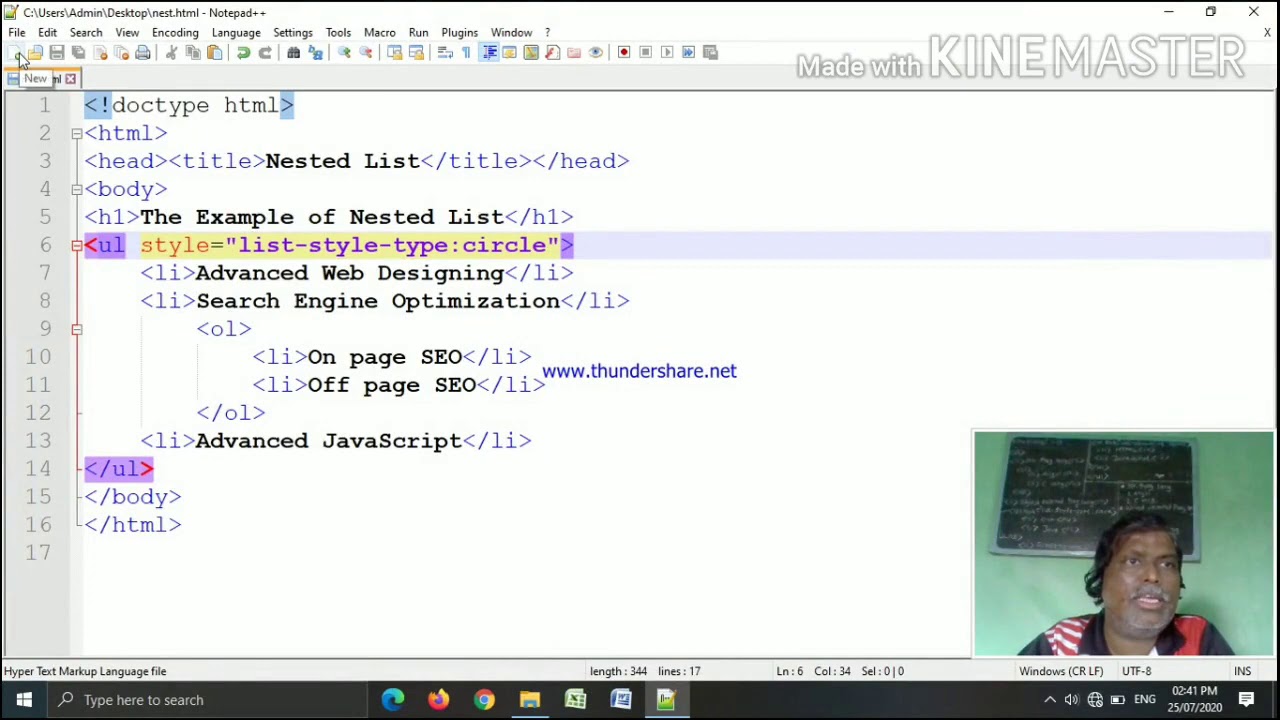Start macro recording with the red dot

coord(624,52)
